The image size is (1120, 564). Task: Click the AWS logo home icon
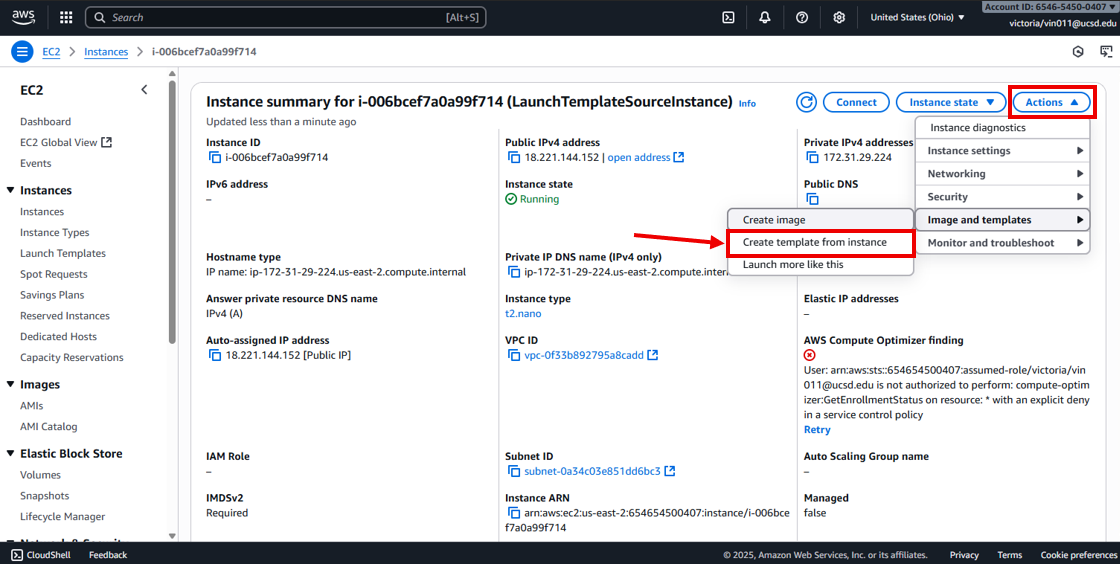click(24, 17)
